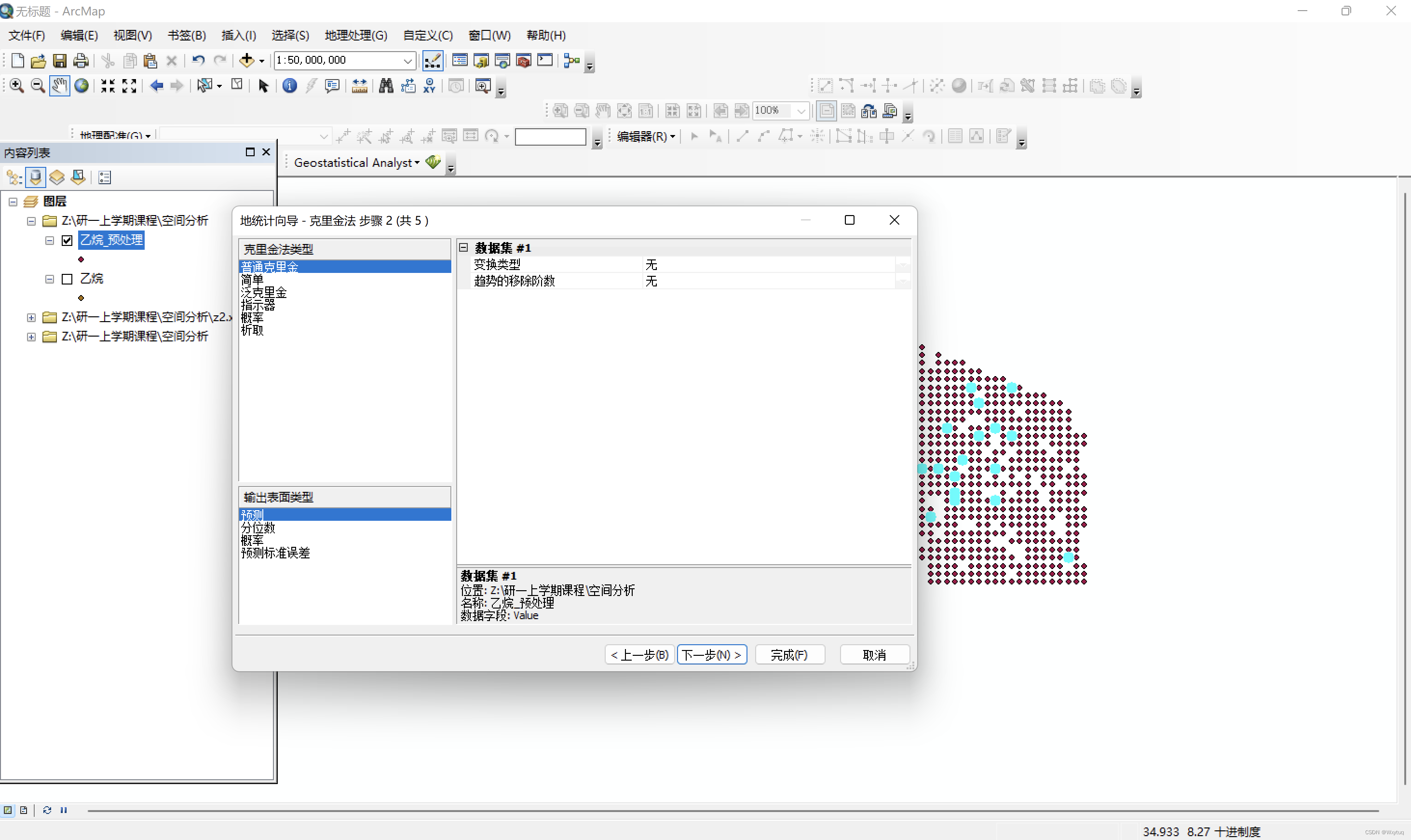Open the Editor toolbar icon

pyautogui.click(x=433, y=60)
